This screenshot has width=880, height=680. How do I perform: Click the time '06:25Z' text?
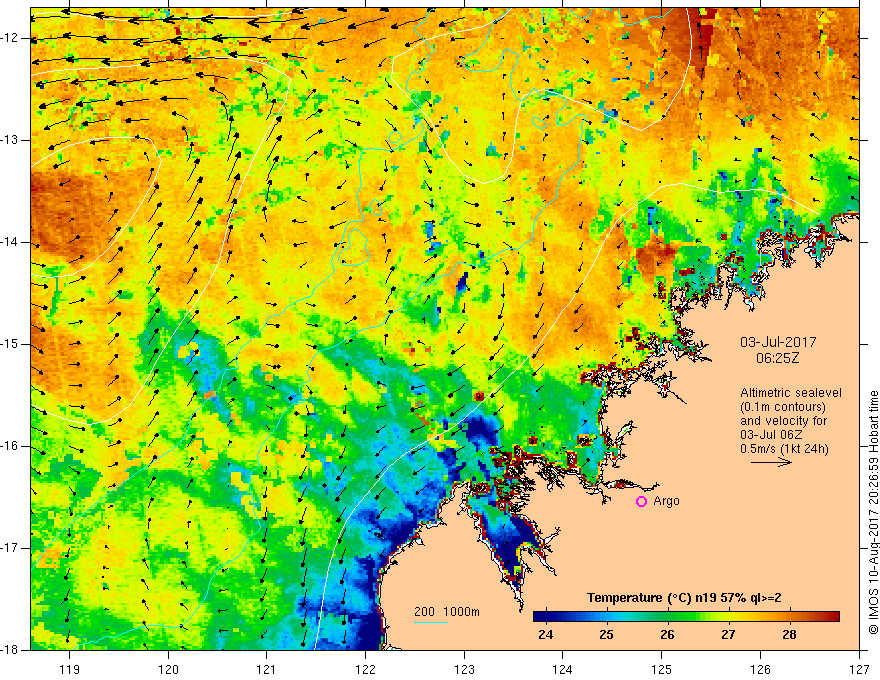point(777,358)
